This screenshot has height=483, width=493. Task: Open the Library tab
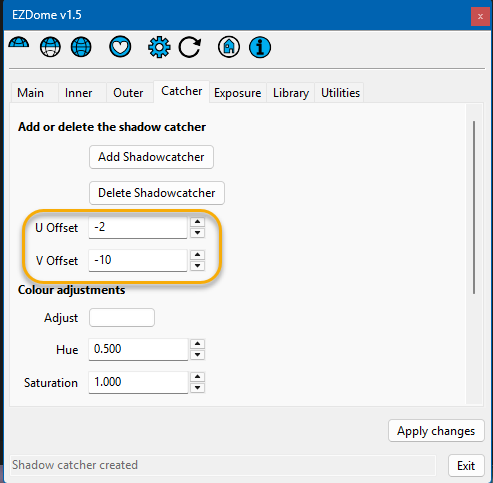click(291, 93)
